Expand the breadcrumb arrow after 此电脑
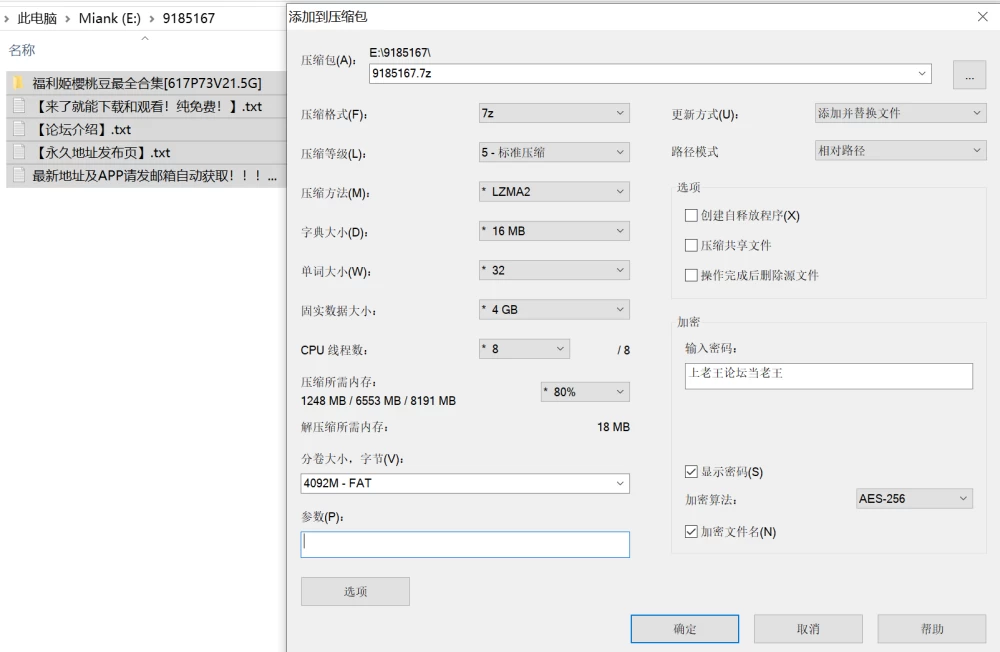The height and width of the screenshot is (652, 1000). pyautogui.click(x=68, y=19)
